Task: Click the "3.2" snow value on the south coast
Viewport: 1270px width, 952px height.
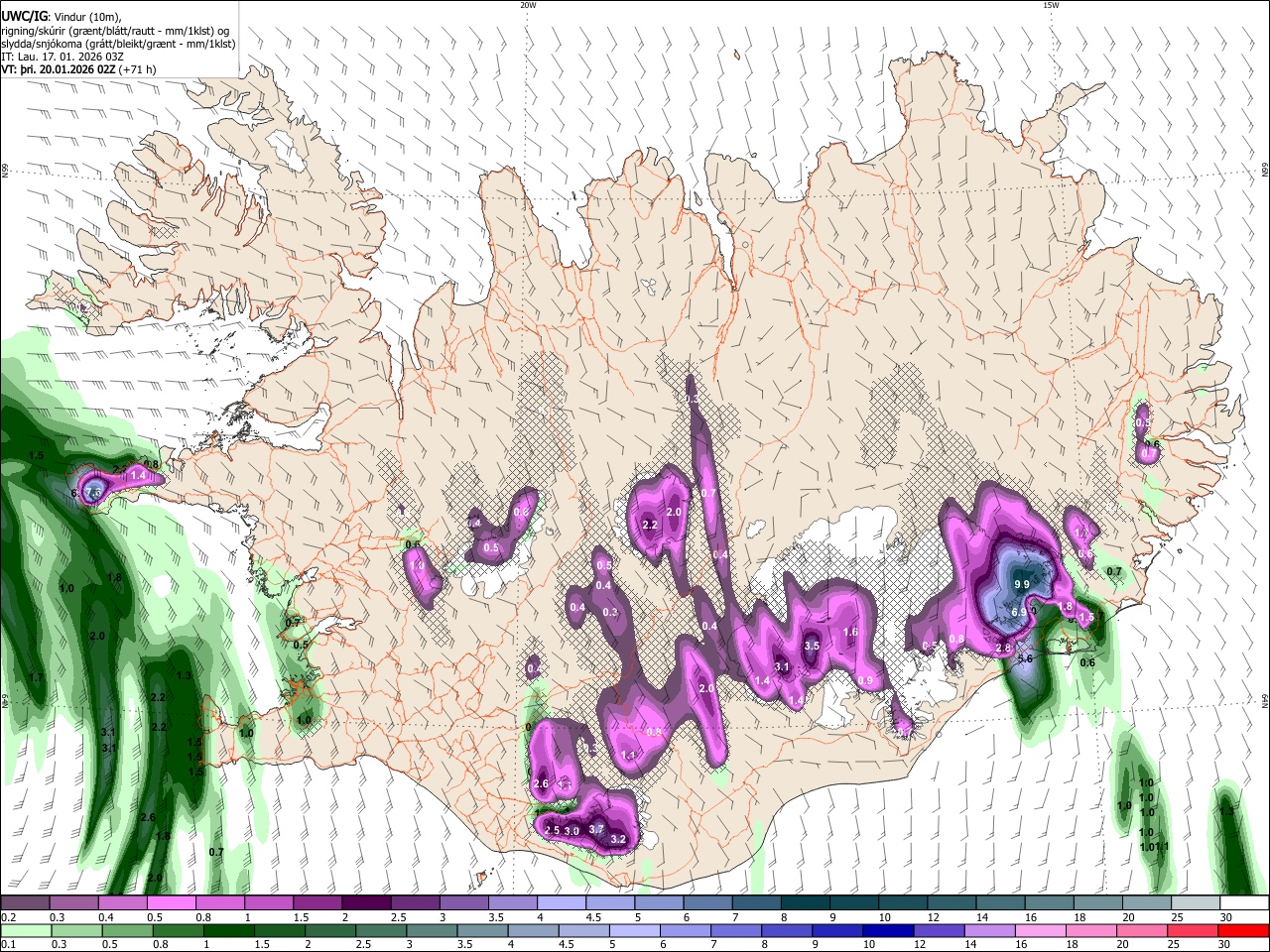Action: pos(618,839)
